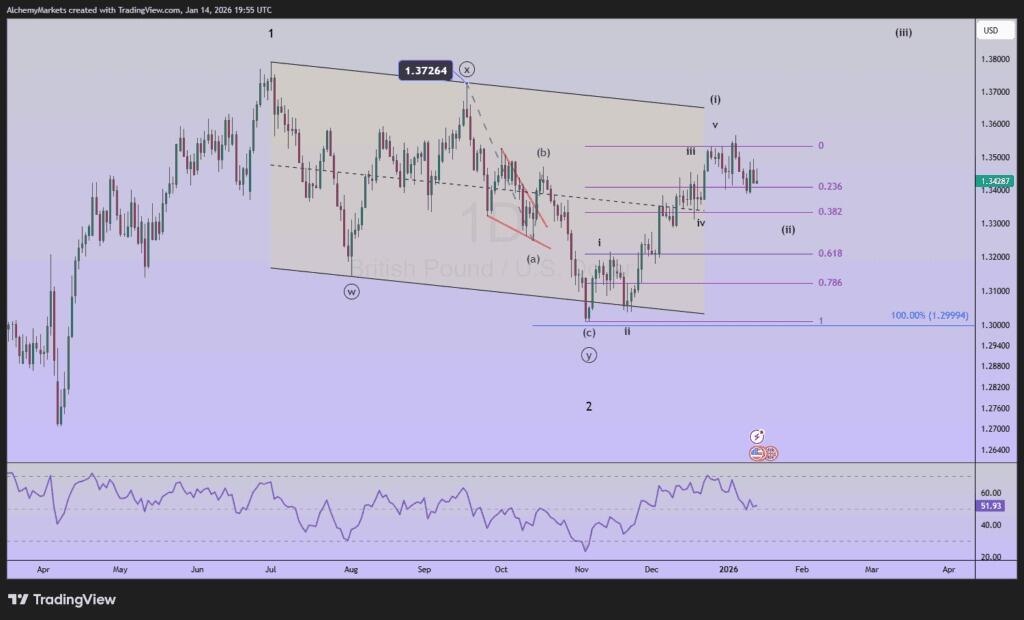Click the TradingView logo at bottom left
Image resolution: width=1024 pixels, height=620 pixels.
click(20, 599)
